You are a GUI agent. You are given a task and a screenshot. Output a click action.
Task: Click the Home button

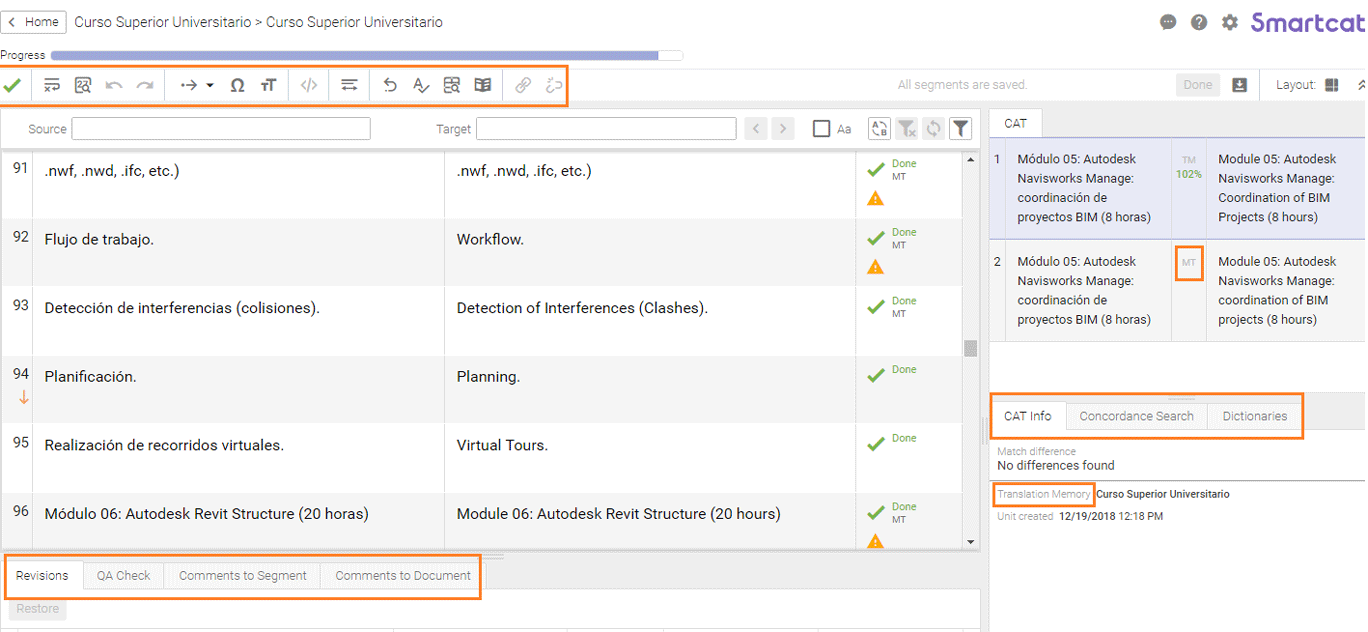(33, 21)
